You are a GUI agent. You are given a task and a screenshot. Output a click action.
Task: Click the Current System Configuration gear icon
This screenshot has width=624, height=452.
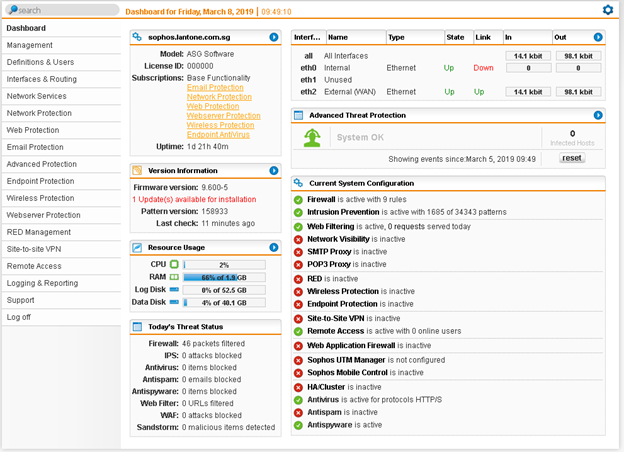tap(298, 183)
